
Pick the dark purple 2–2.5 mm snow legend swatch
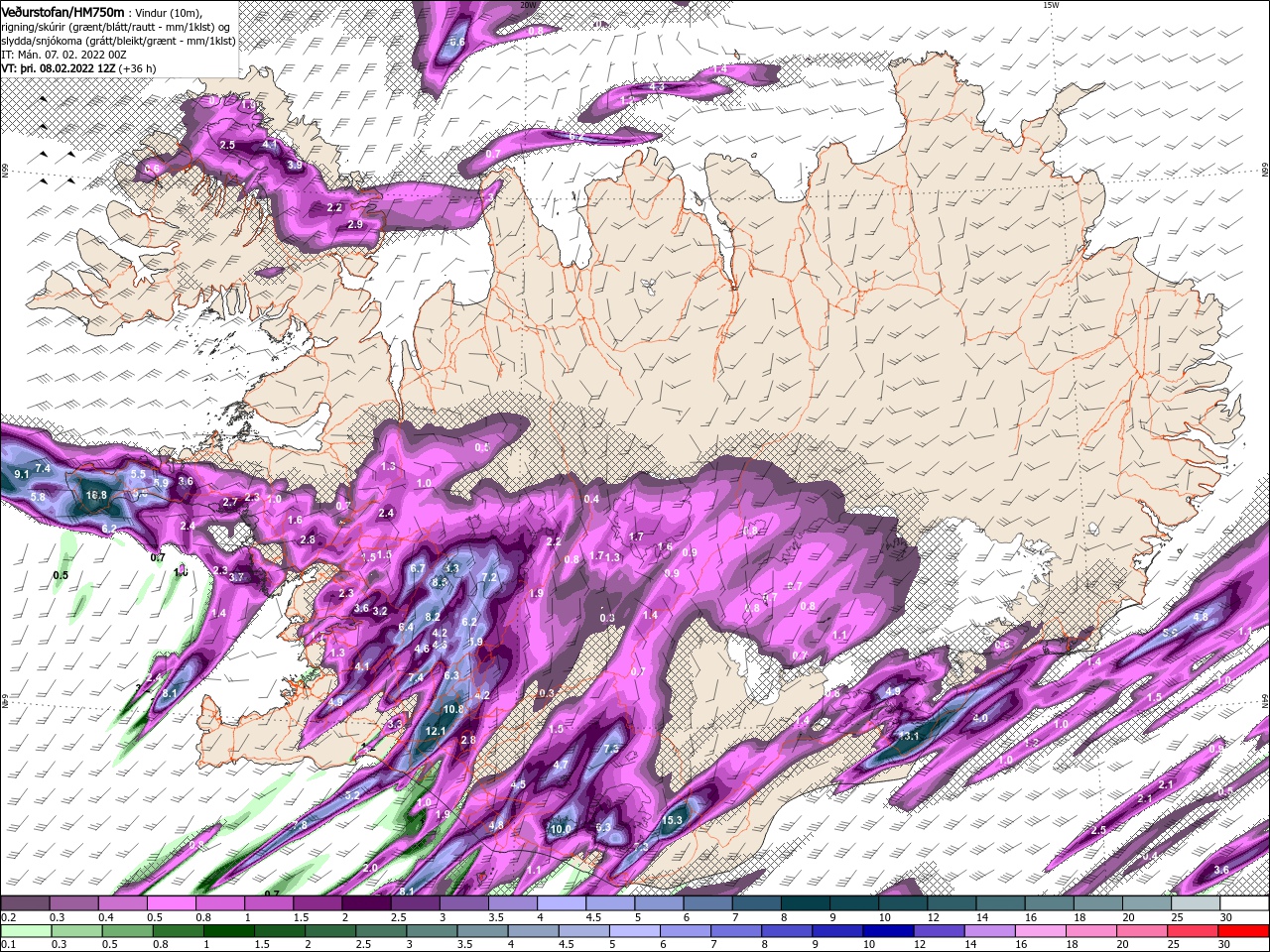coord(366,903)
